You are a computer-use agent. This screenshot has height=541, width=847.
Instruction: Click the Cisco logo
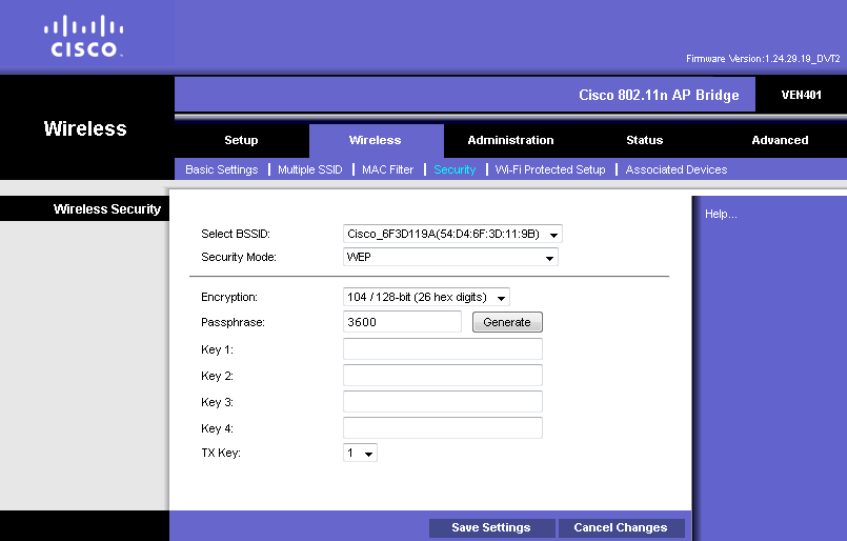coord(84,36)
